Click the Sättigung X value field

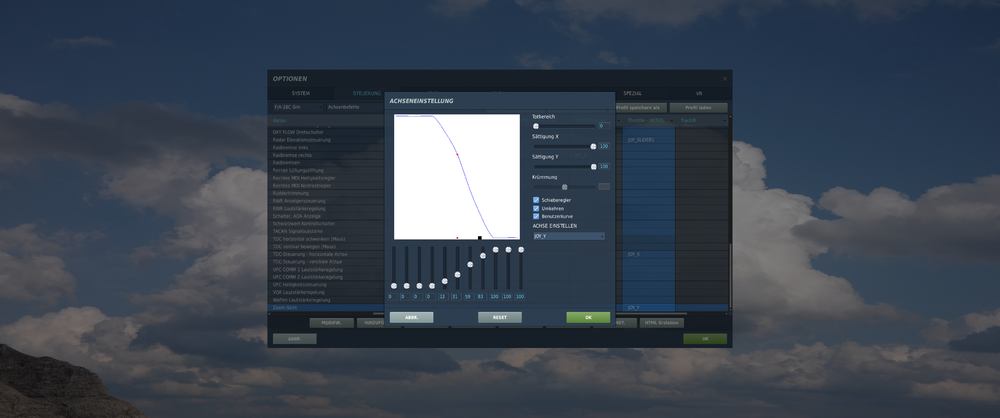(x=604, y=146)
